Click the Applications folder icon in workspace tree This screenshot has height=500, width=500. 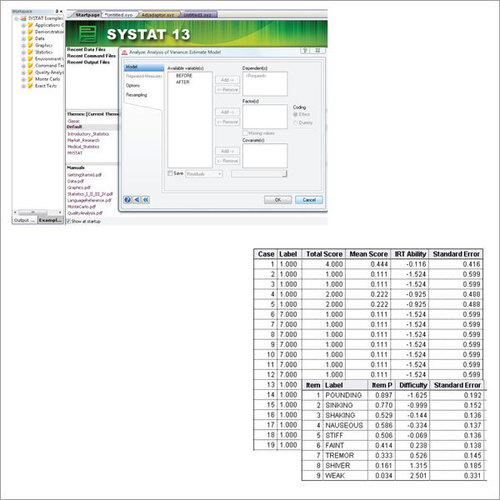[30, 25]
